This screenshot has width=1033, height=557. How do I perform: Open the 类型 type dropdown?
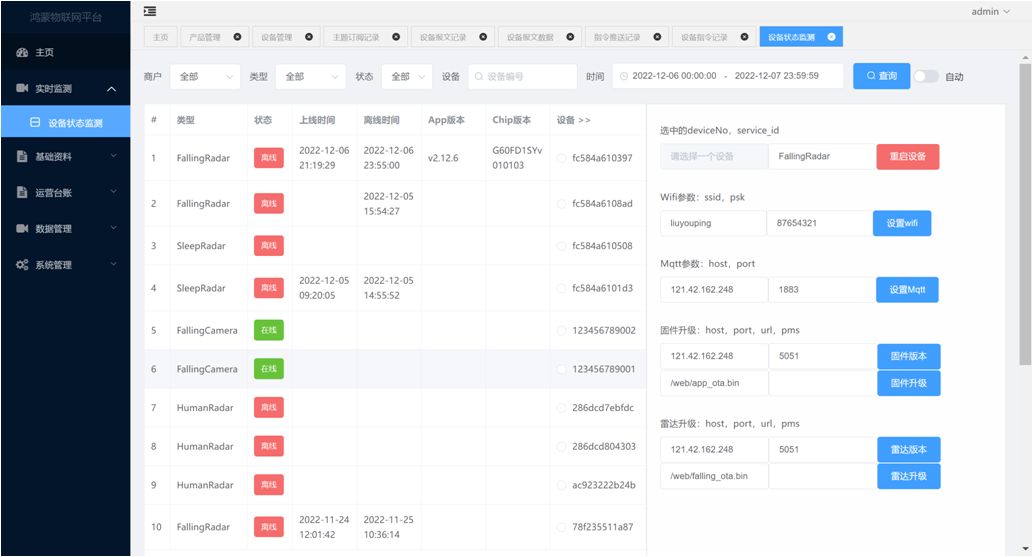click(x=310, y=76)
